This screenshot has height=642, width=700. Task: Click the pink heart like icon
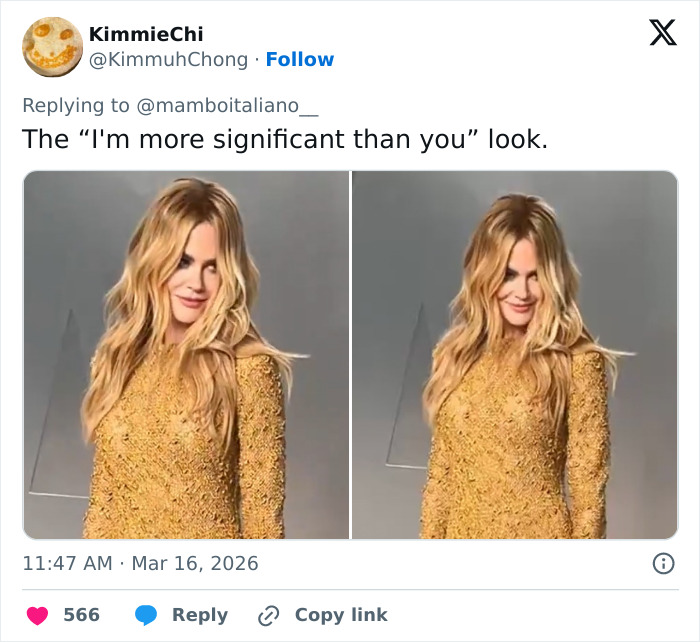[36, 615]
